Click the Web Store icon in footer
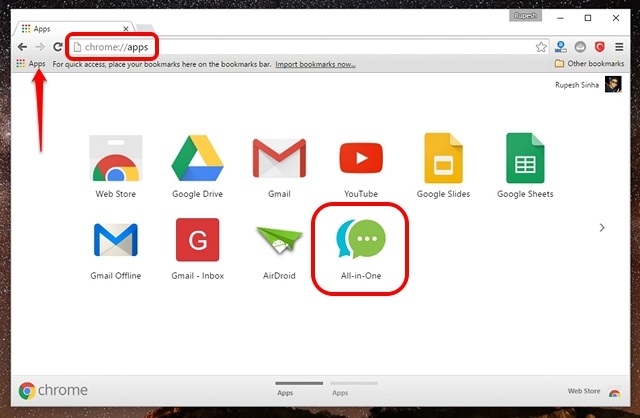640x418 pixels. (615, 392)
